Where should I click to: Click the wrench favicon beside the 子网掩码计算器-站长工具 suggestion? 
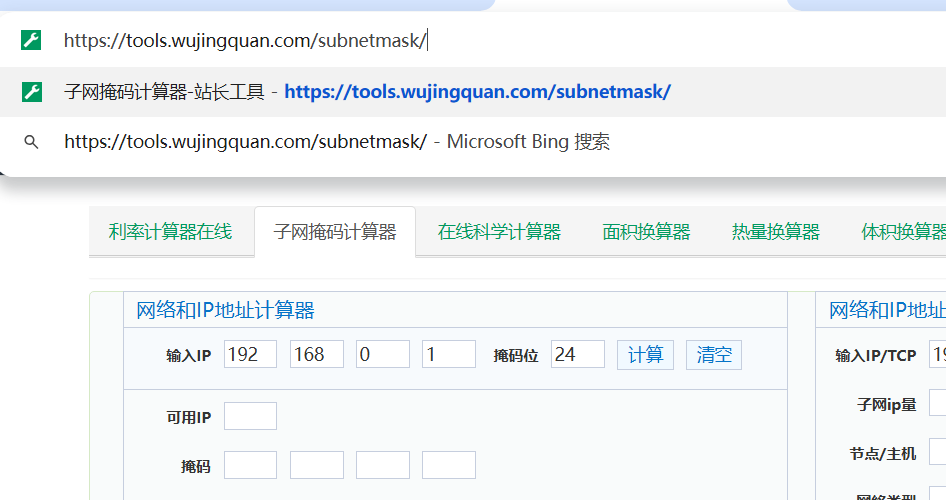(32, 92)
